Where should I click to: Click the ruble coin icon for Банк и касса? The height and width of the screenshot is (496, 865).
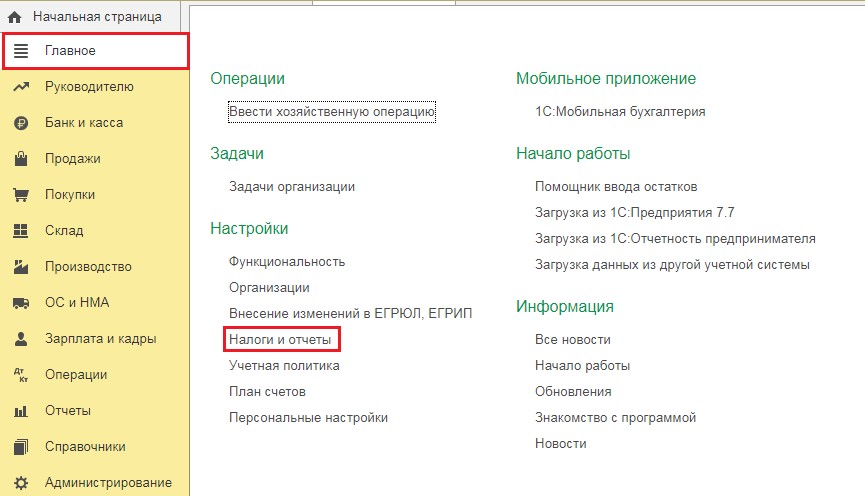pyautogui.click(x=21, y=122)
